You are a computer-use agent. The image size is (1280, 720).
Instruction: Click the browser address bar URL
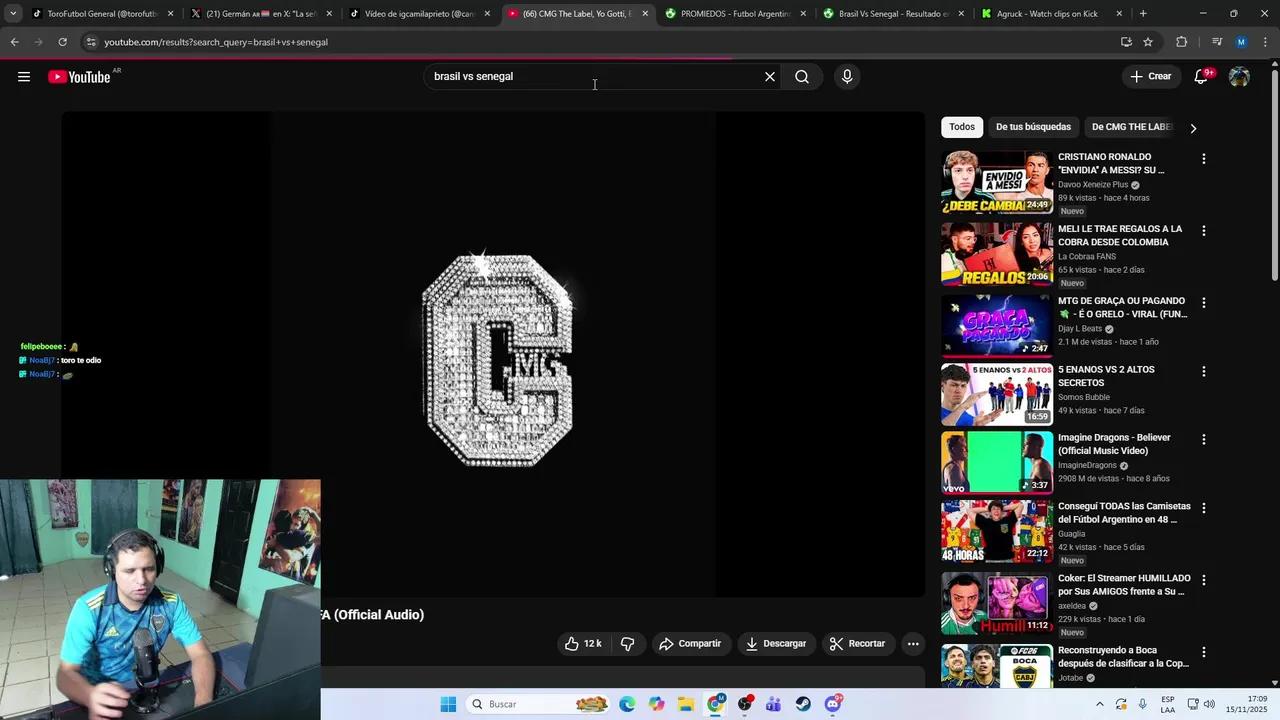pyautogui.click(x=216, y=42)
